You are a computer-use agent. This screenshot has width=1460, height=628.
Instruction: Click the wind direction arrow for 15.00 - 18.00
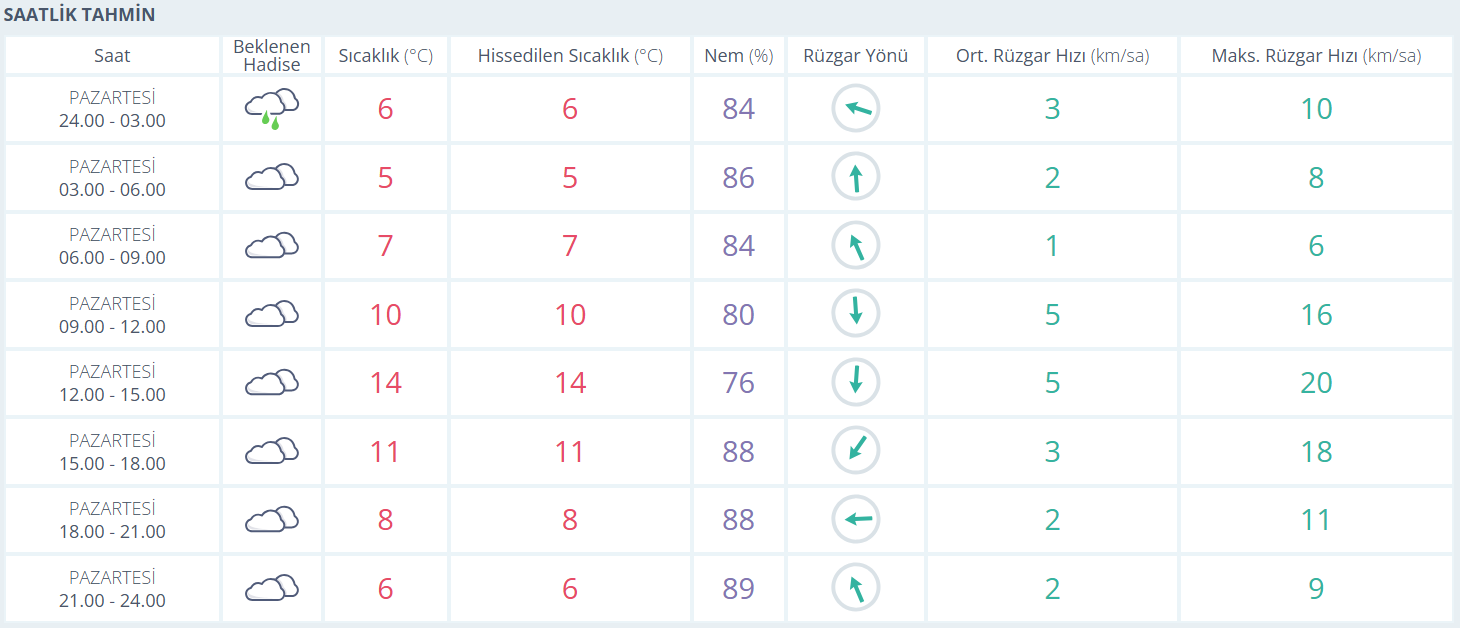tap(856, 451)
